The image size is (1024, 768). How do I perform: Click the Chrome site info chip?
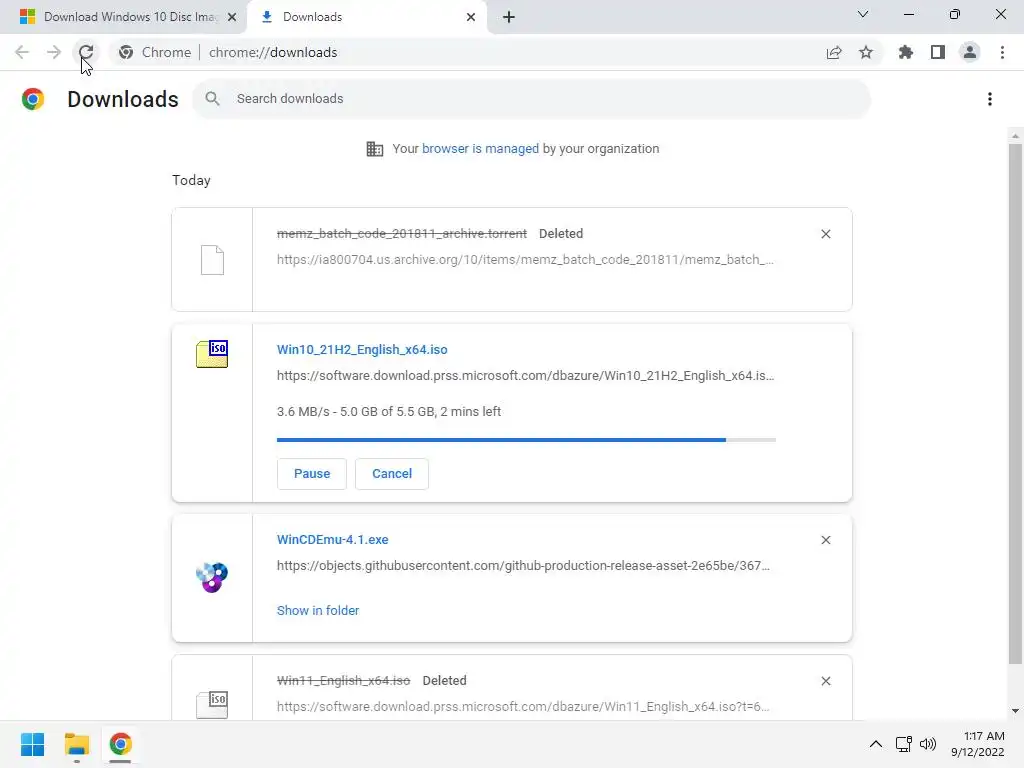coord(155,52)
